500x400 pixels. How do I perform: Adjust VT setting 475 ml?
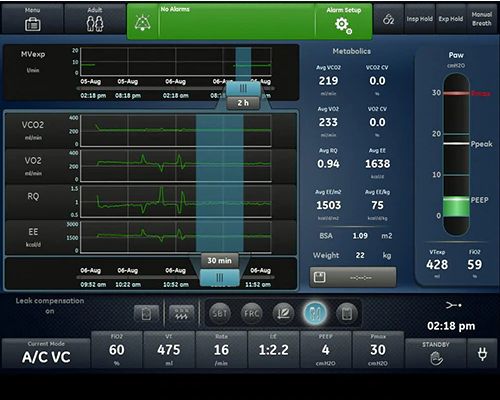point(169,350)
